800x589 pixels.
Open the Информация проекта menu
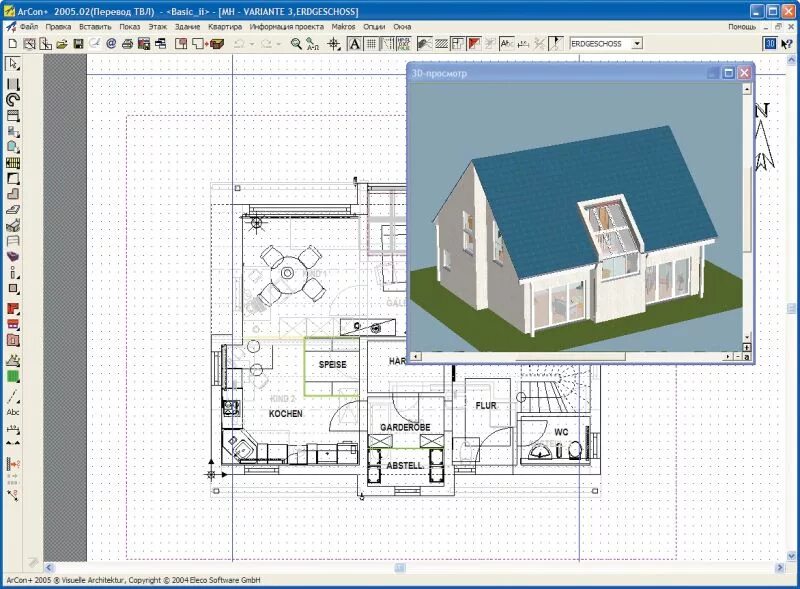coord(286,27)
